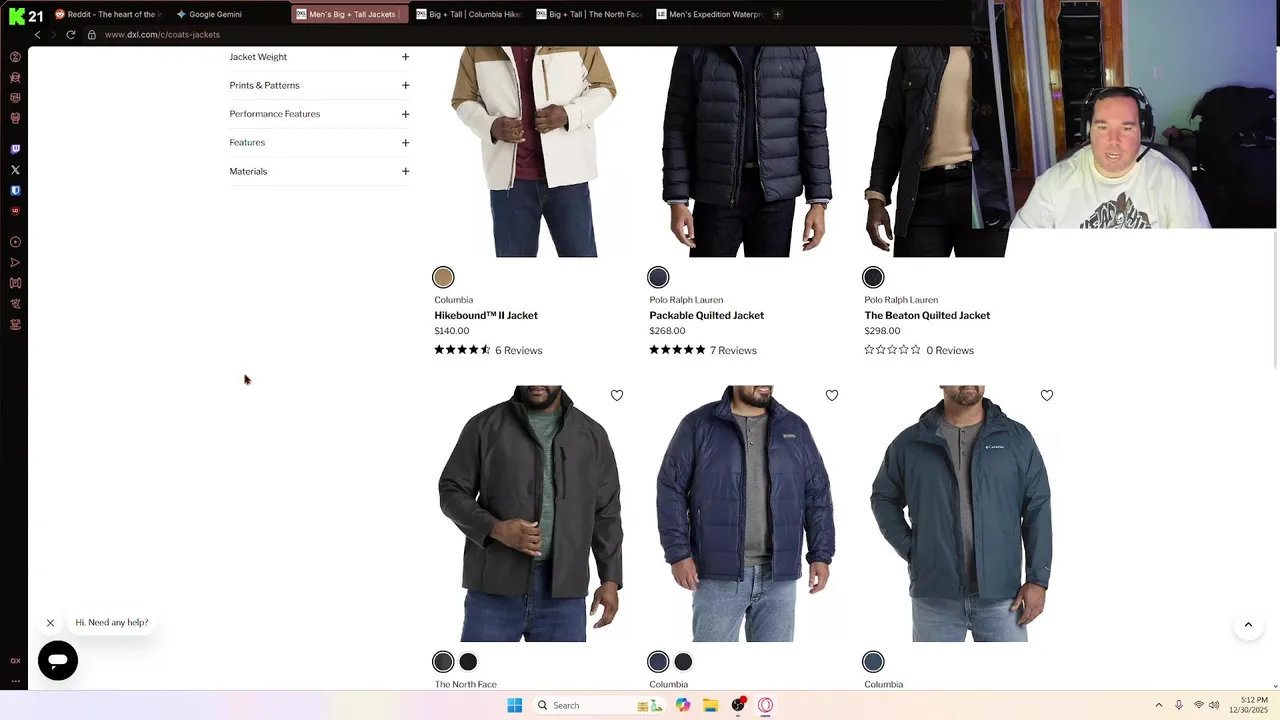Image resolution: width=1280 pixels, height=720 pixels.
Task: Open The North Face dark jacket product image
Action: point(531,514)
